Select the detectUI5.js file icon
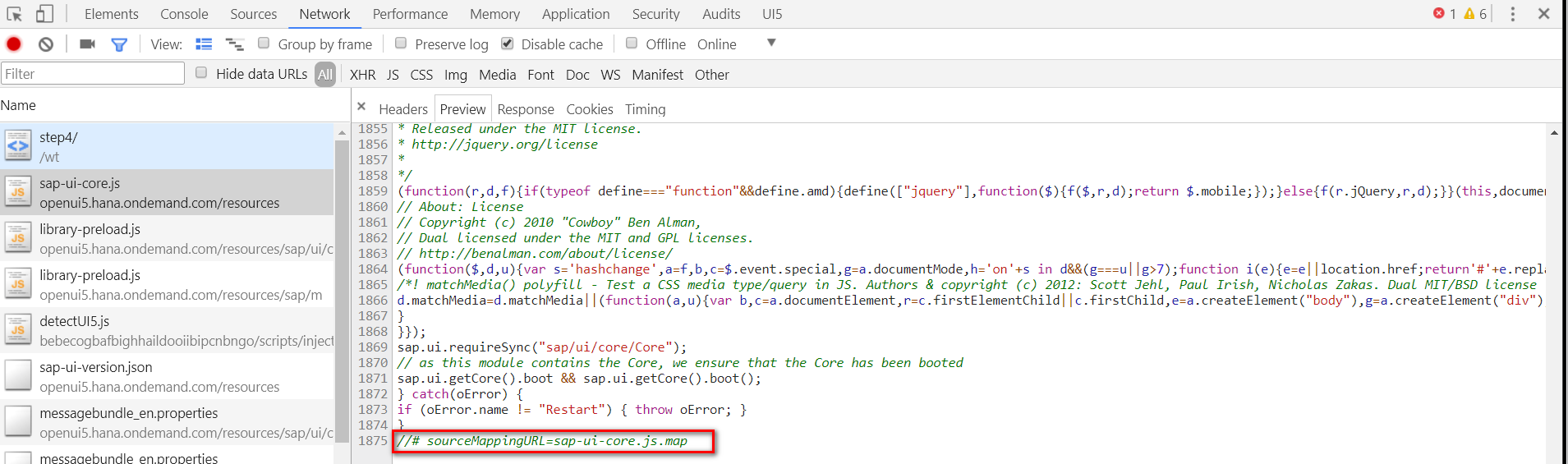Viewport: 1568px width, 464px height. [x=18, y=330]
